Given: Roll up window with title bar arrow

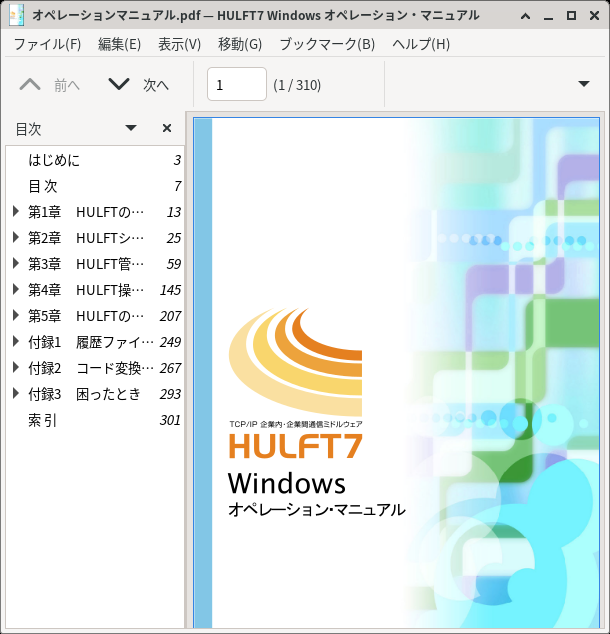Looking at the screenshot, I should pyautogui.click(x=526, y=16).
